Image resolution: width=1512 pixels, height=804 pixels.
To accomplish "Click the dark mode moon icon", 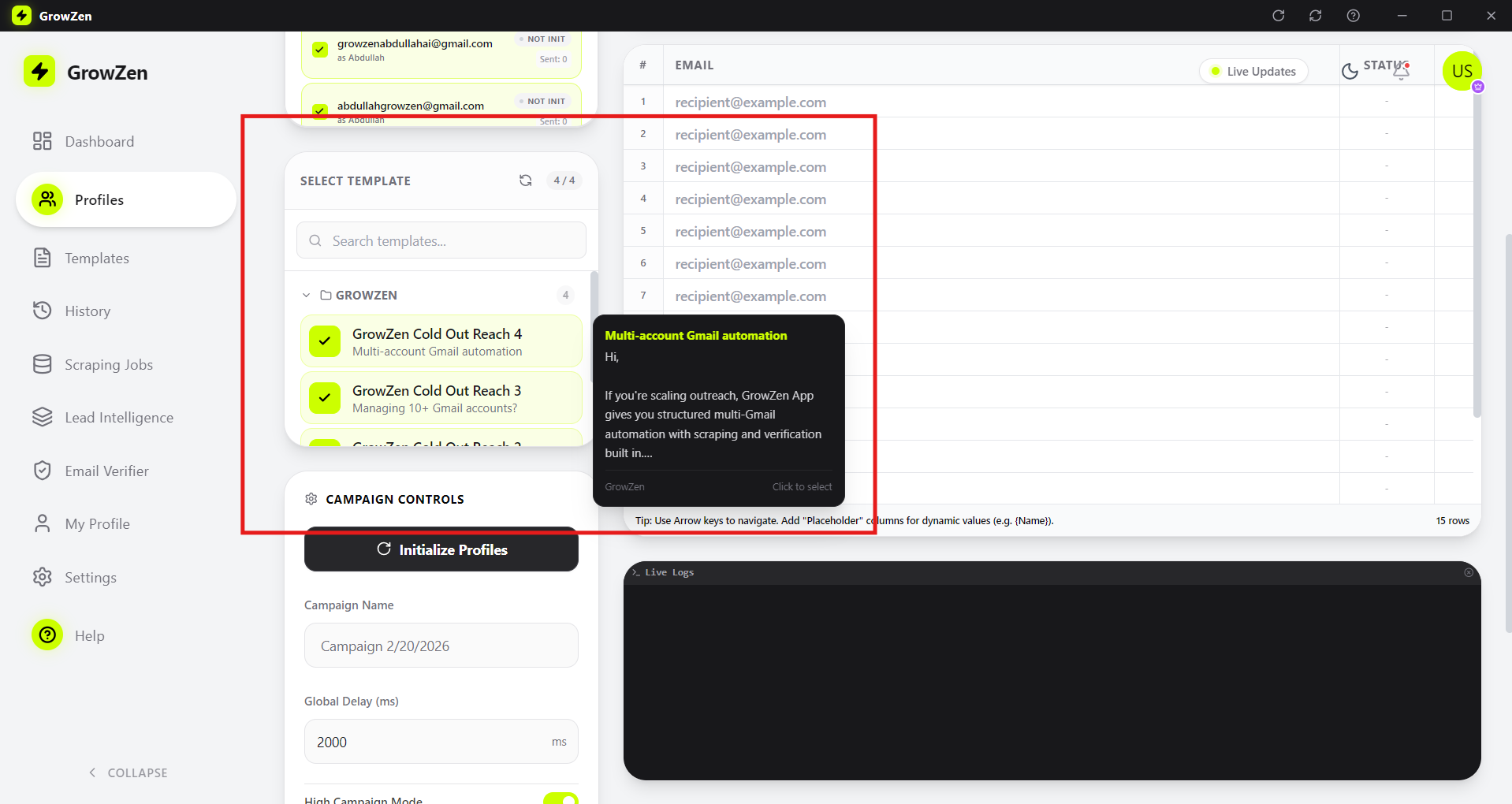I will [x=1350, y=71].
